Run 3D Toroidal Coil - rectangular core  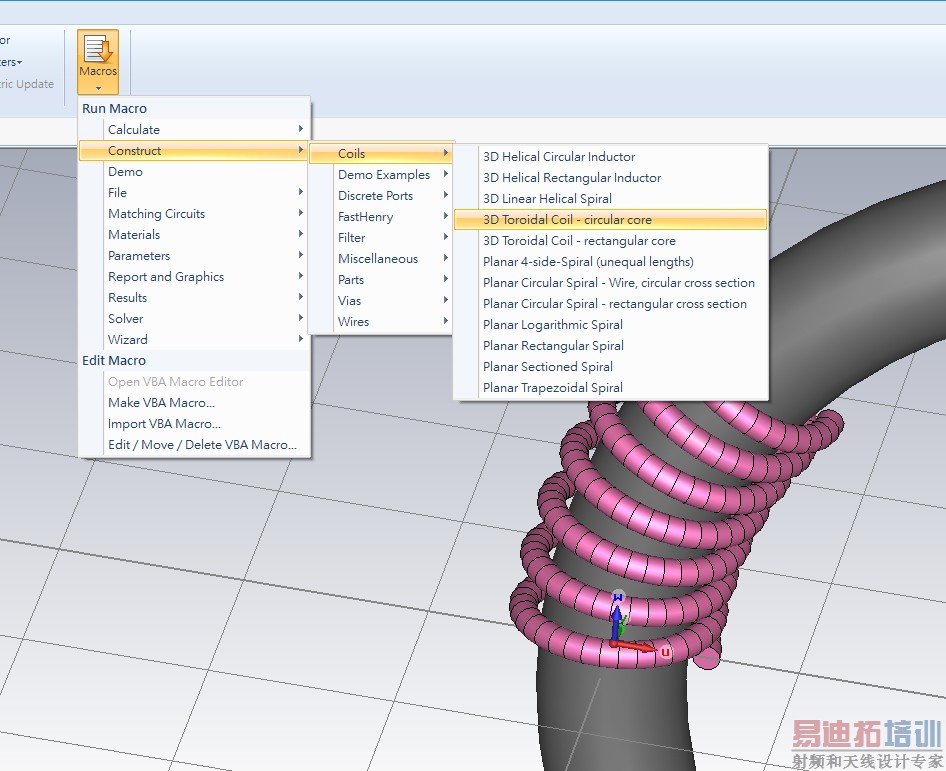coord(611,241)
